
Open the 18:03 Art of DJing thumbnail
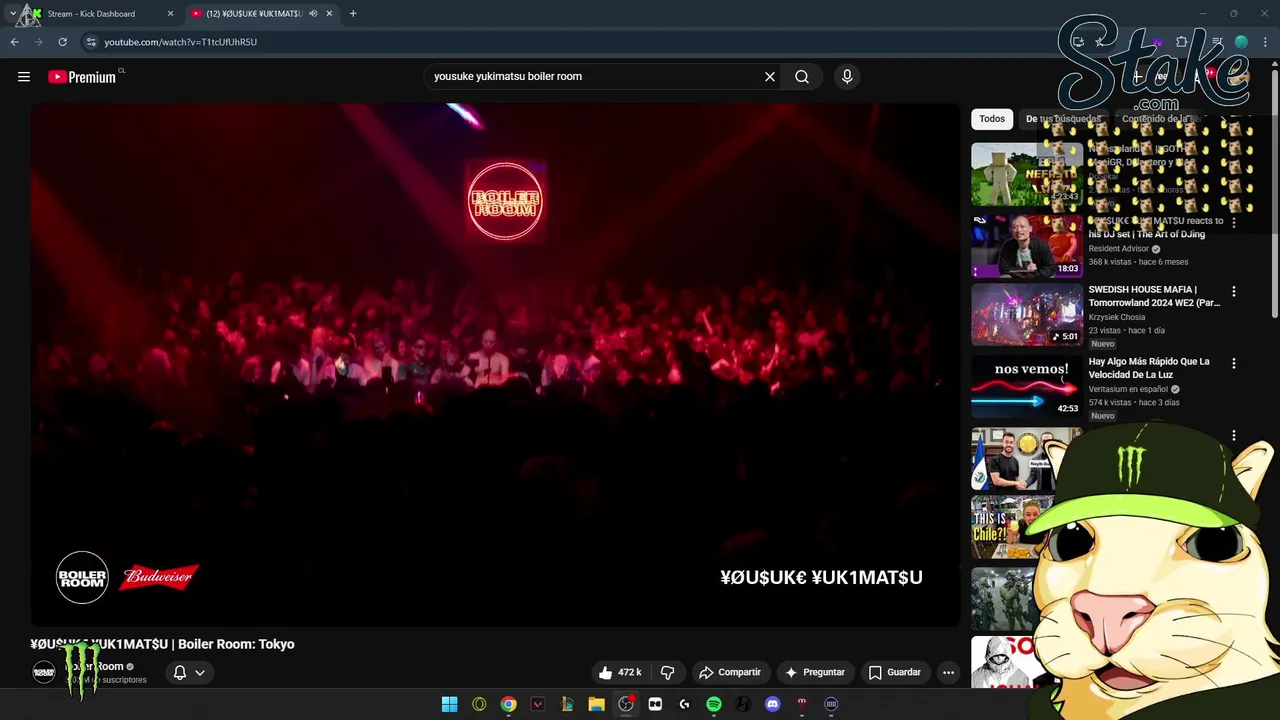[1027, 245]
